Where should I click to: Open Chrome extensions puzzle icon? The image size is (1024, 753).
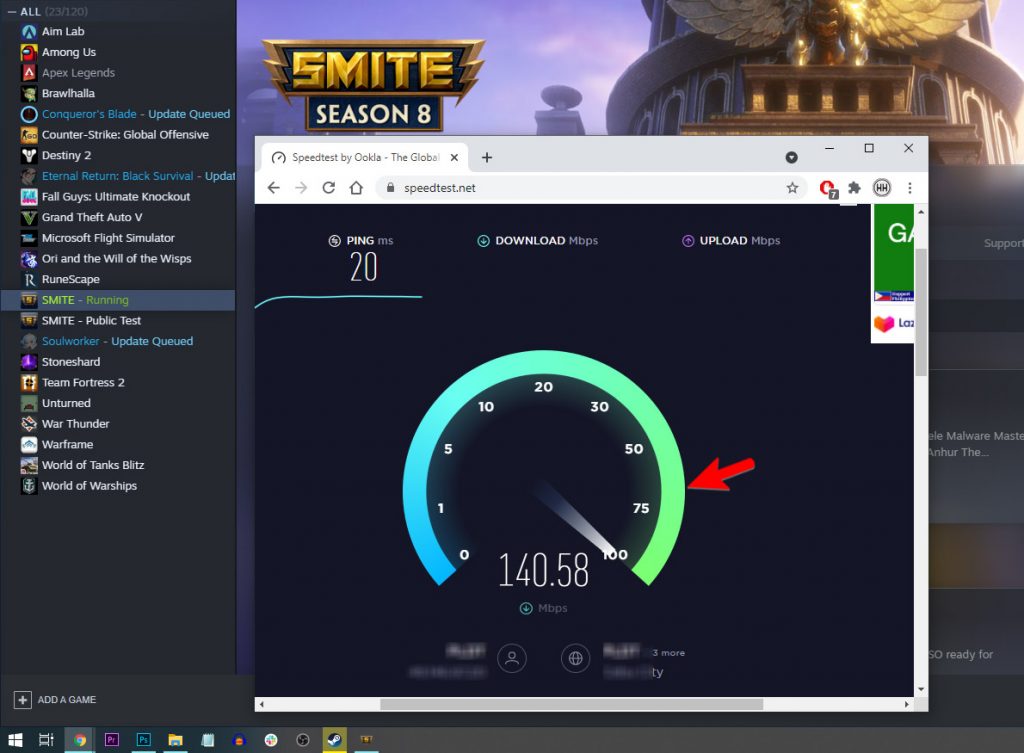[854, 188]
